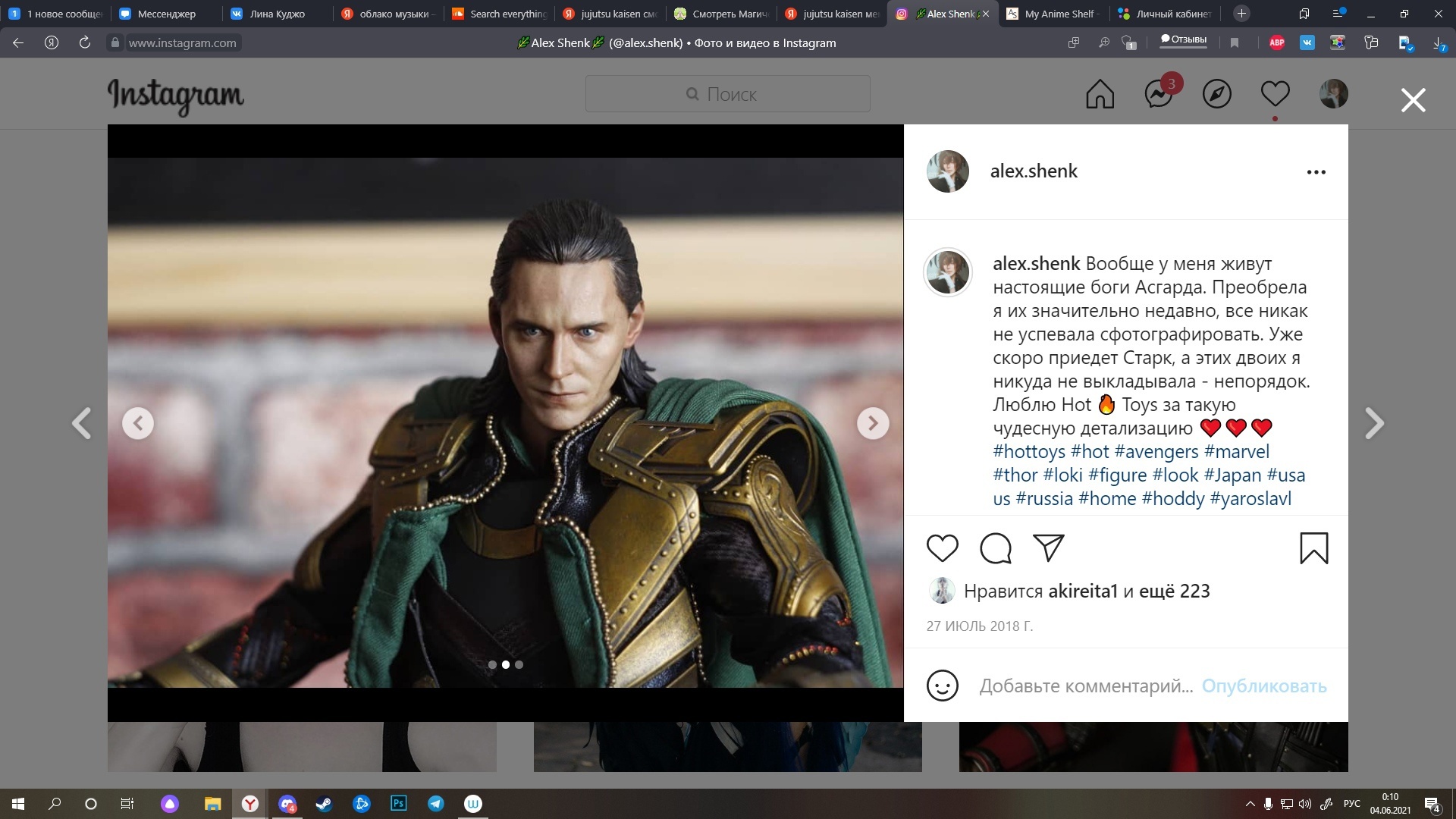Open the #avengers hashtag
The image size is (1456, 819).
click(1156, 452)
